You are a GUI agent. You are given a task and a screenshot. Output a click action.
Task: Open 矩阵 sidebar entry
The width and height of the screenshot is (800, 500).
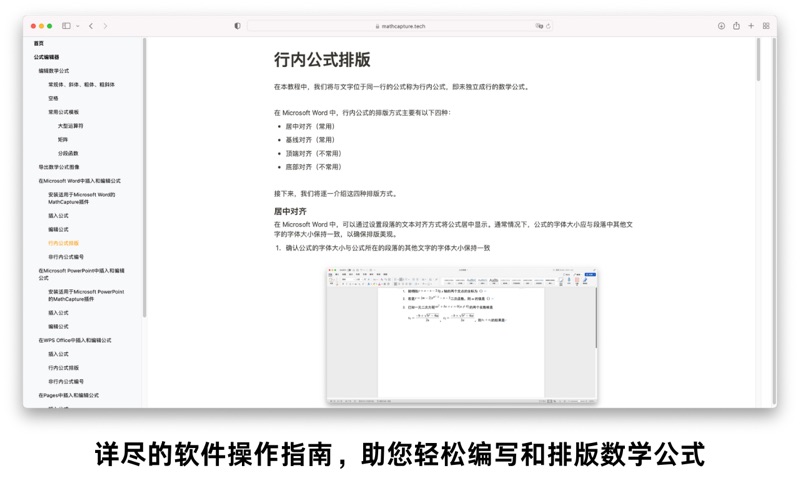click(63, 140)
